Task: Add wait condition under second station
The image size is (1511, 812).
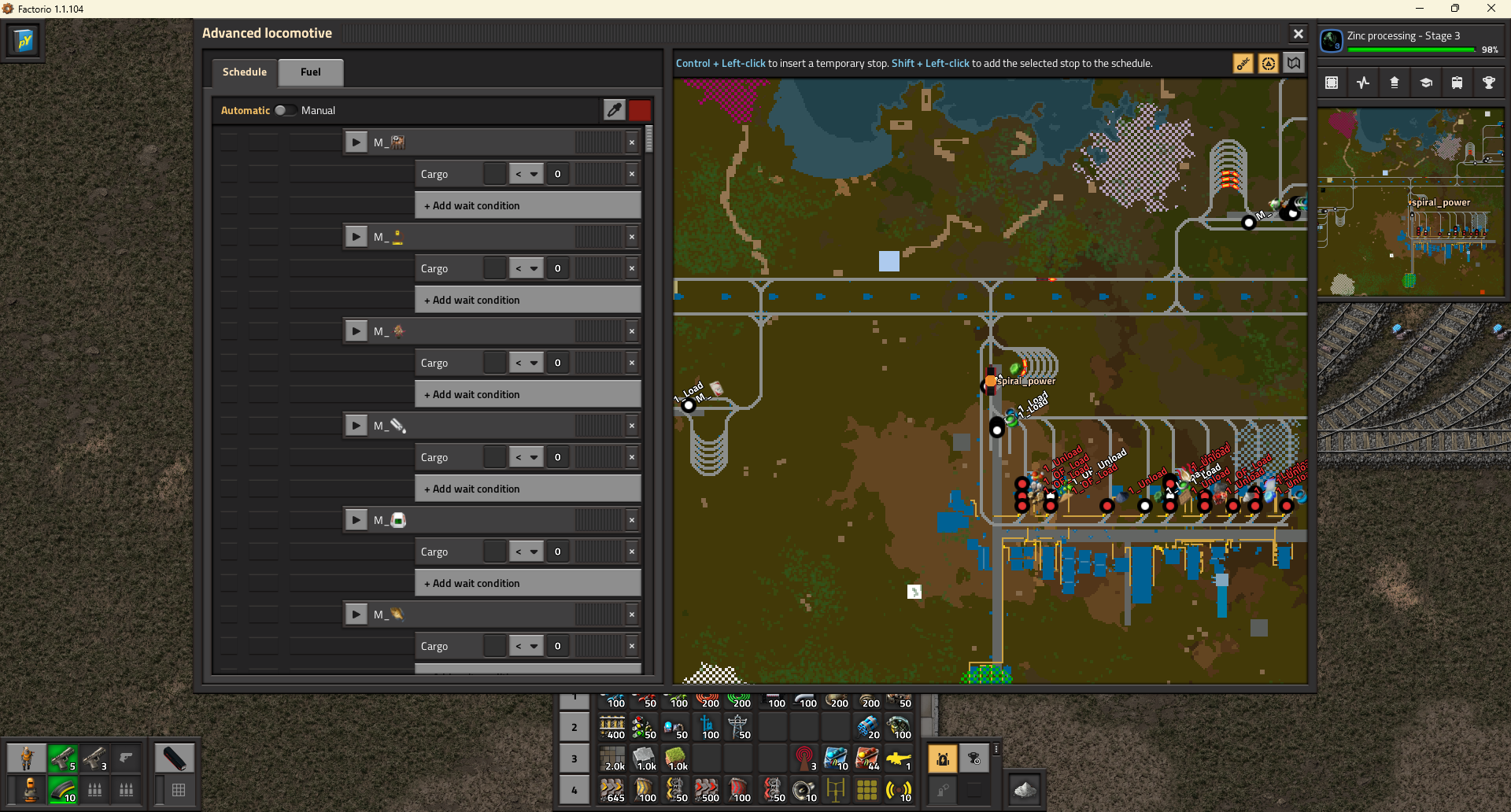Action: (528, 300)
